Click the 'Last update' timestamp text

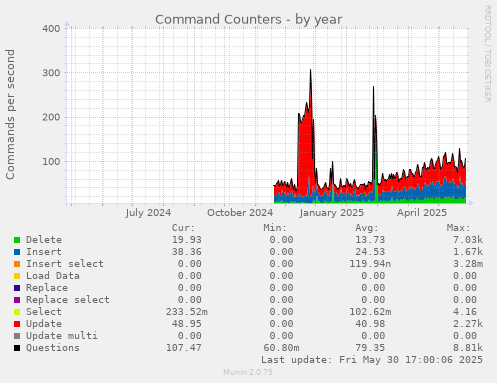372,360
